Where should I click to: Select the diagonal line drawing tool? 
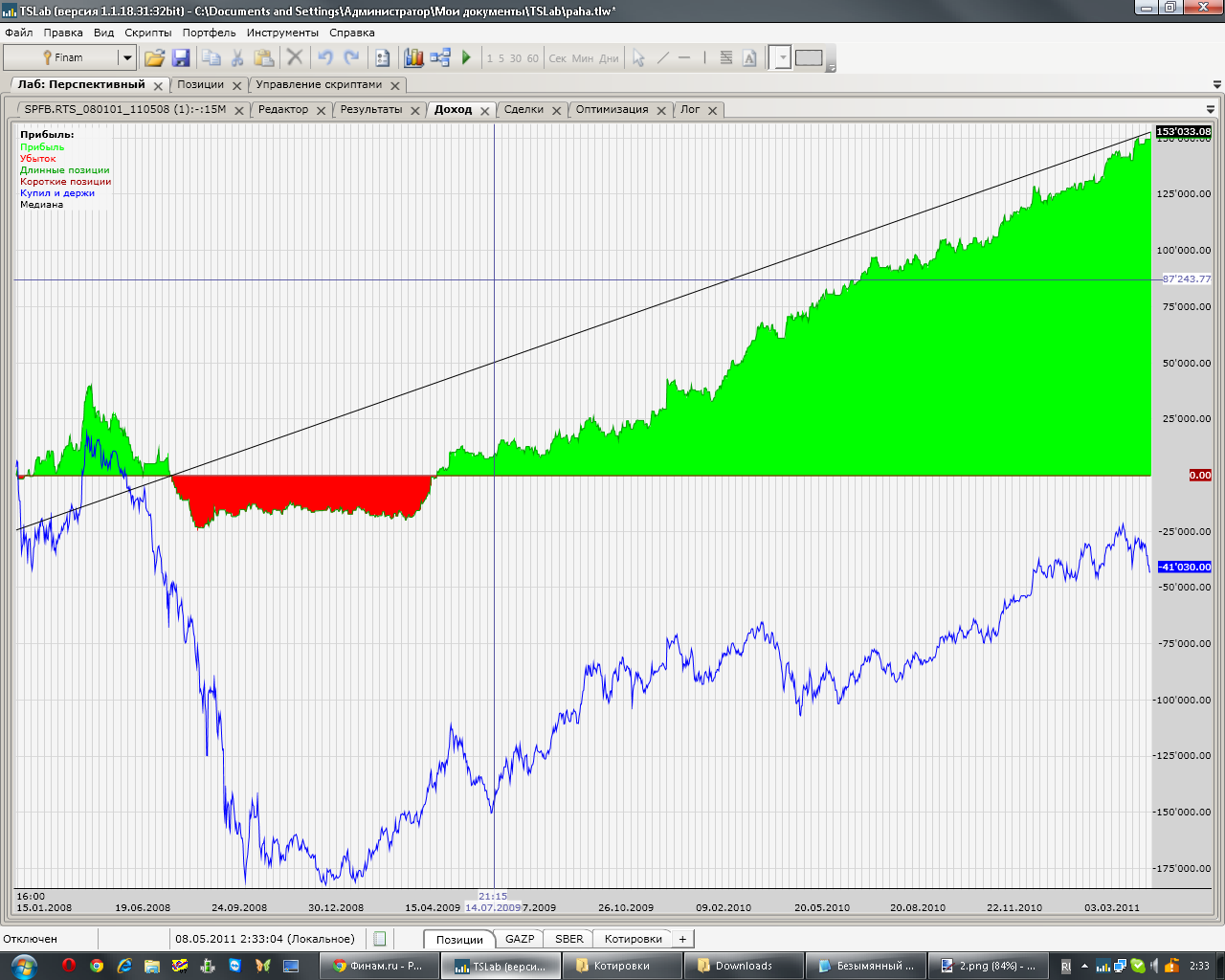[x=662, y=57]
